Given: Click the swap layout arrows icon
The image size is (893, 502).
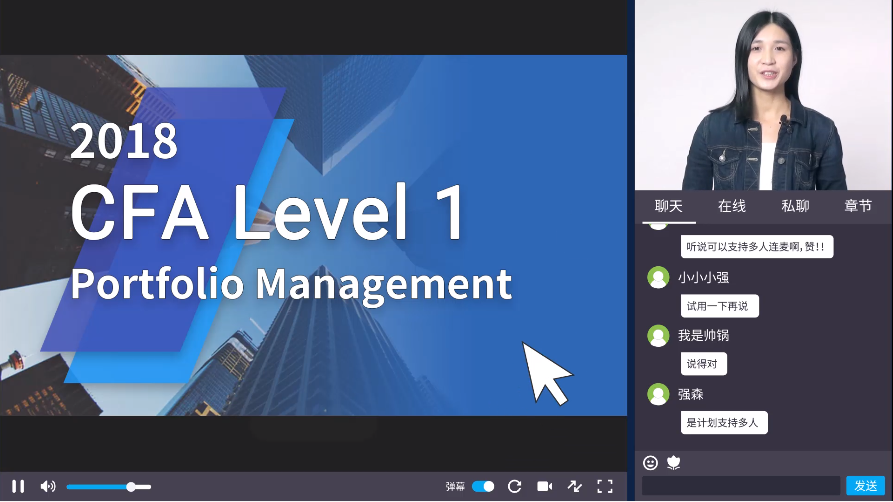Looking at the screenshot, I should (x=575, y=486).
